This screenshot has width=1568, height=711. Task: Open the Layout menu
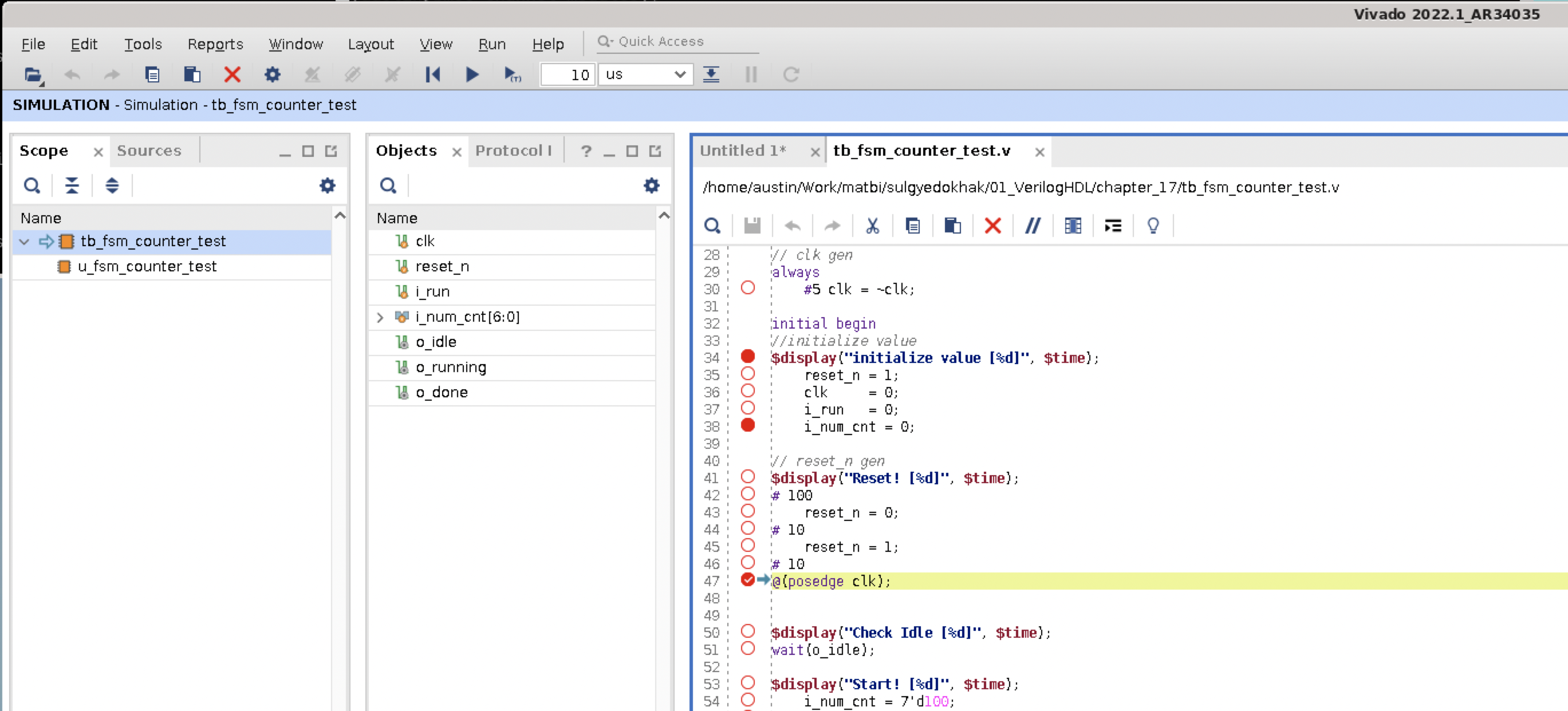click(x=371, y=45)
